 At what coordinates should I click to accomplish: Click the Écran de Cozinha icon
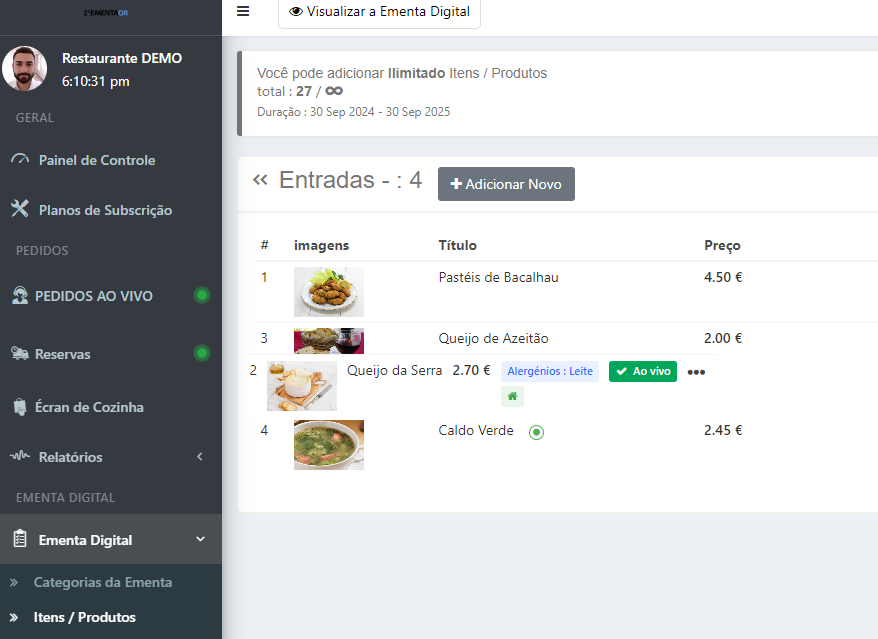[x=20, y=407]
